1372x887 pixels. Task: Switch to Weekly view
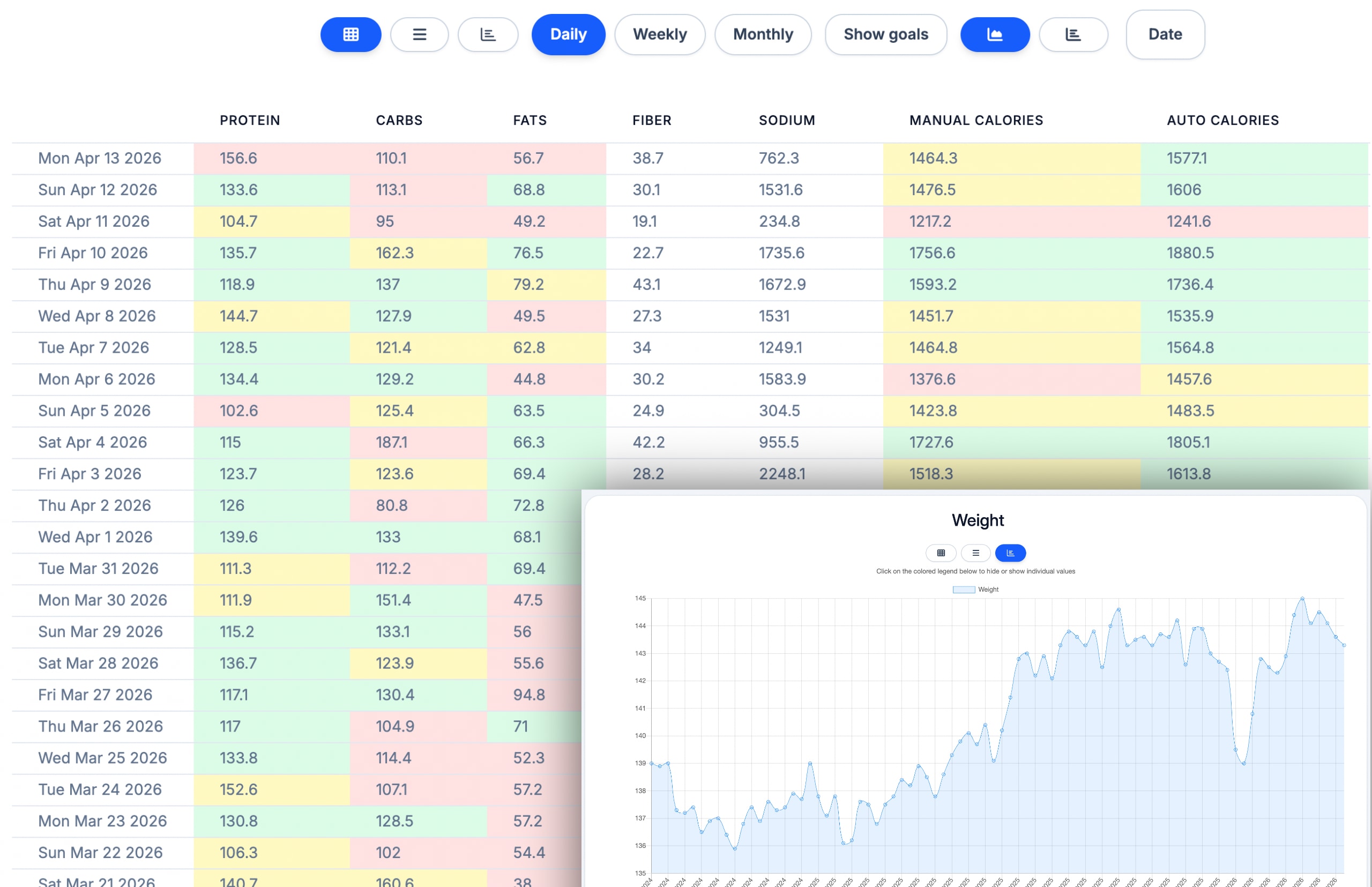660,34
